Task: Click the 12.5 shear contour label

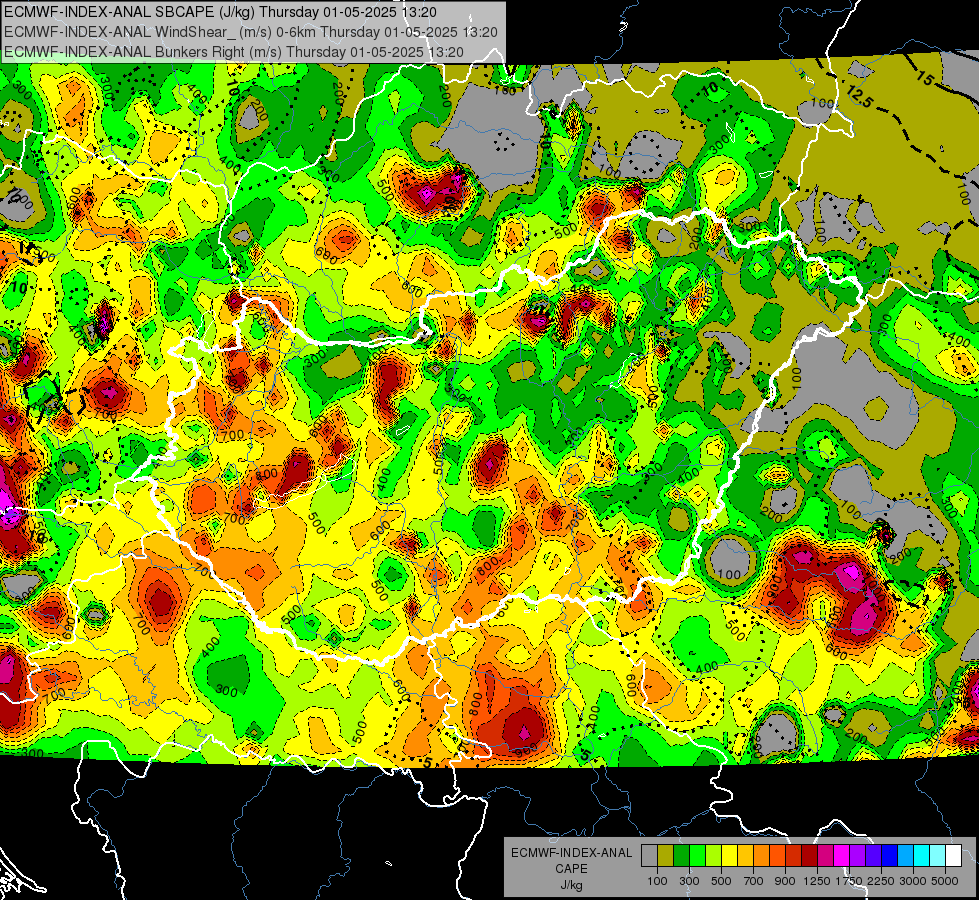Action: click(859, 97)
